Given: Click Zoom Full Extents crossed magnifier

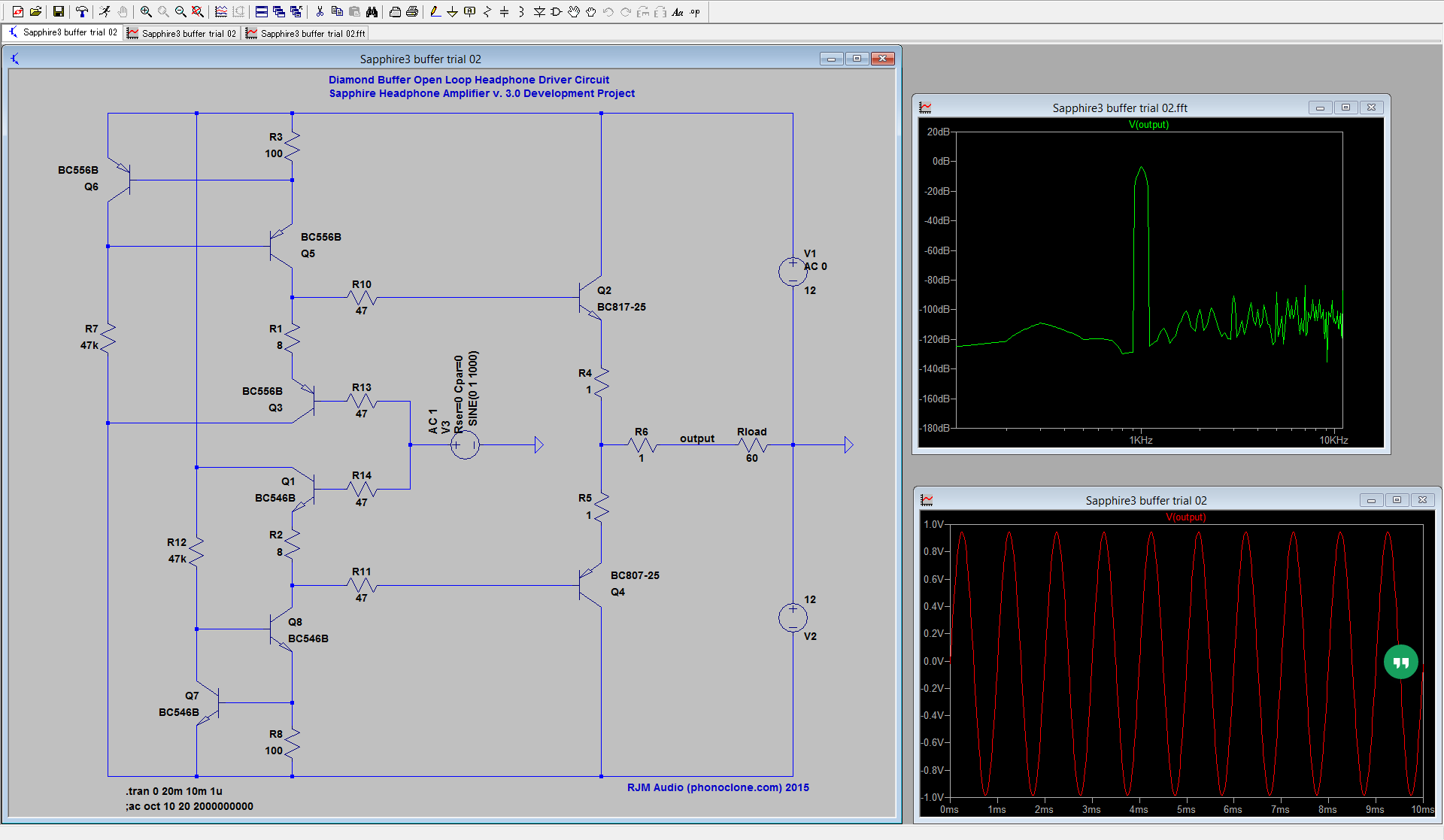Looking at the screenshot, I should [x=198, y=11].
